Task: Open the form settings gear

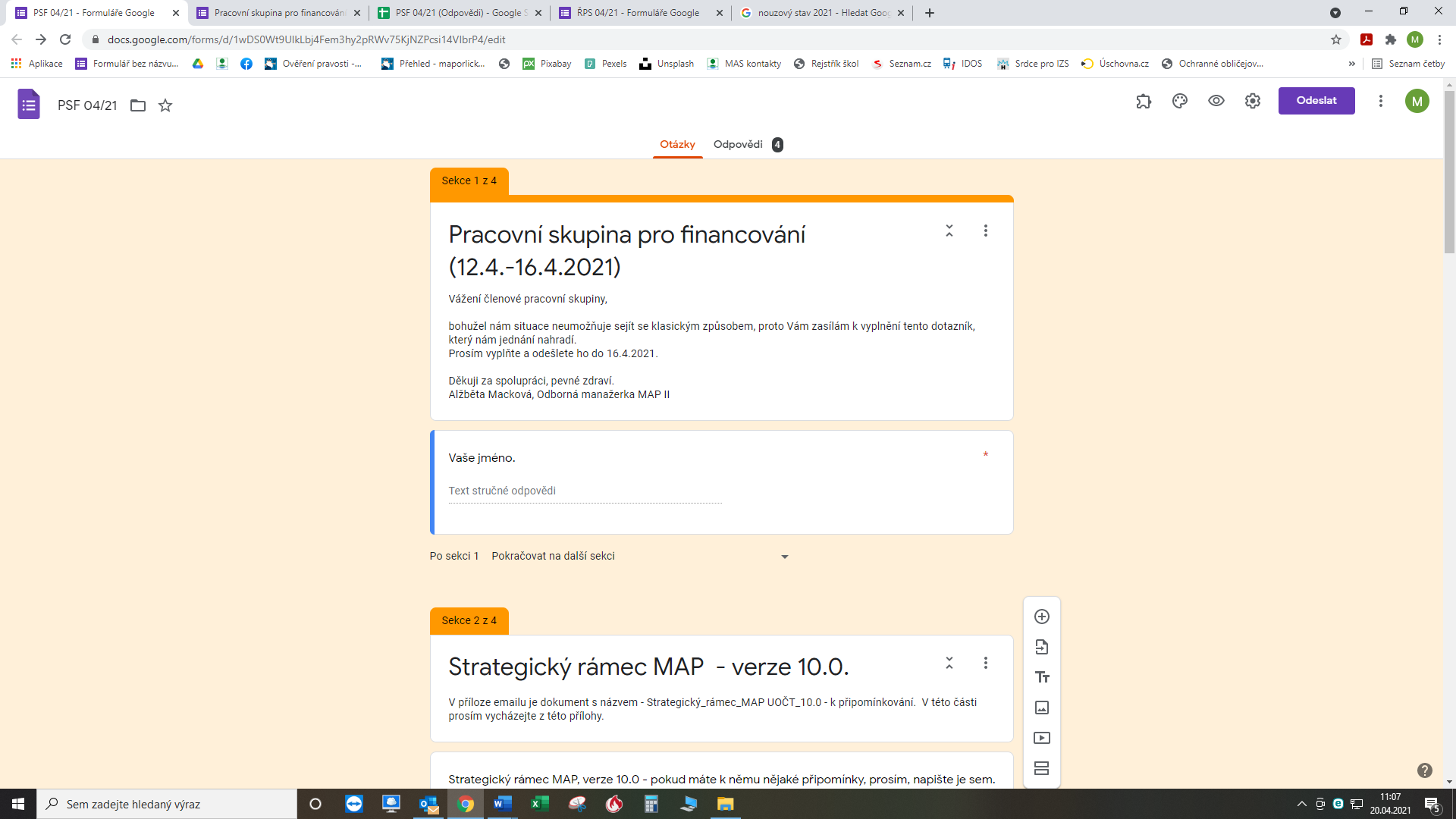Action: 1253,101
